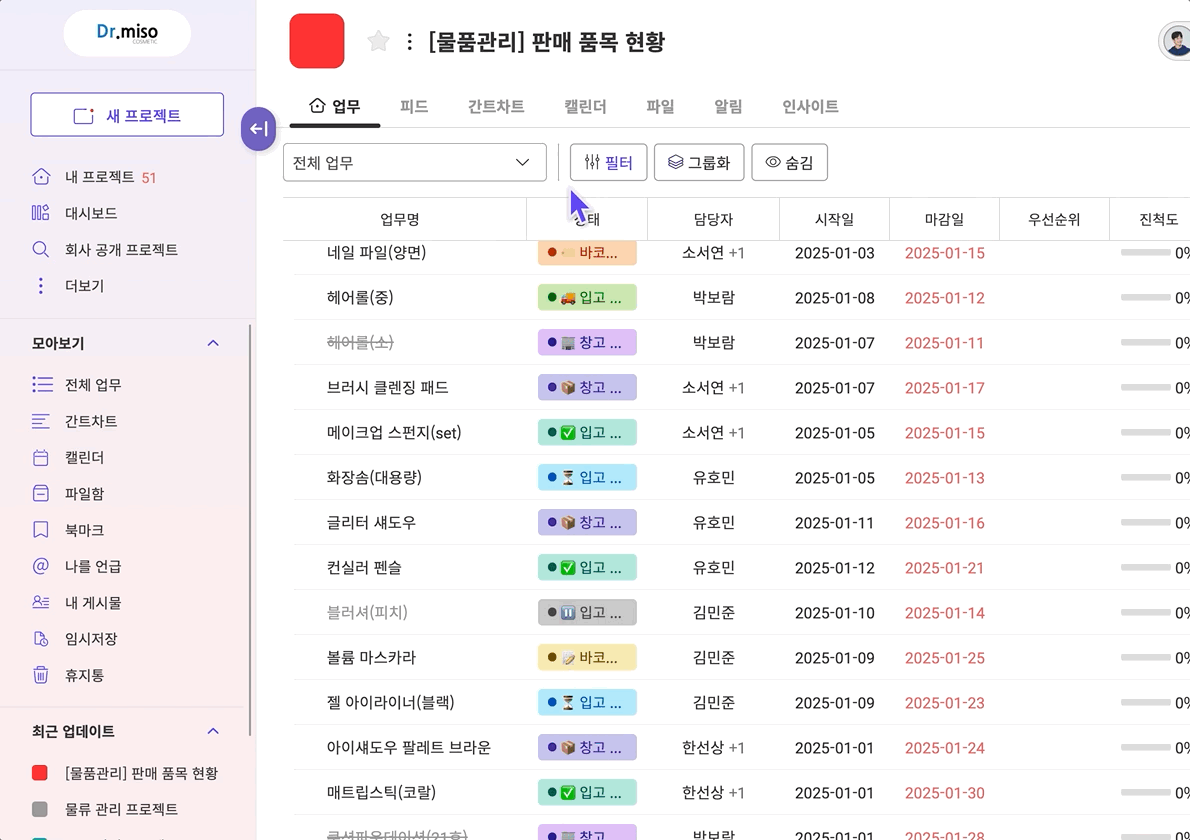Open the 파일함 file box
1190x840 pixels.
[x=84, y=493]
